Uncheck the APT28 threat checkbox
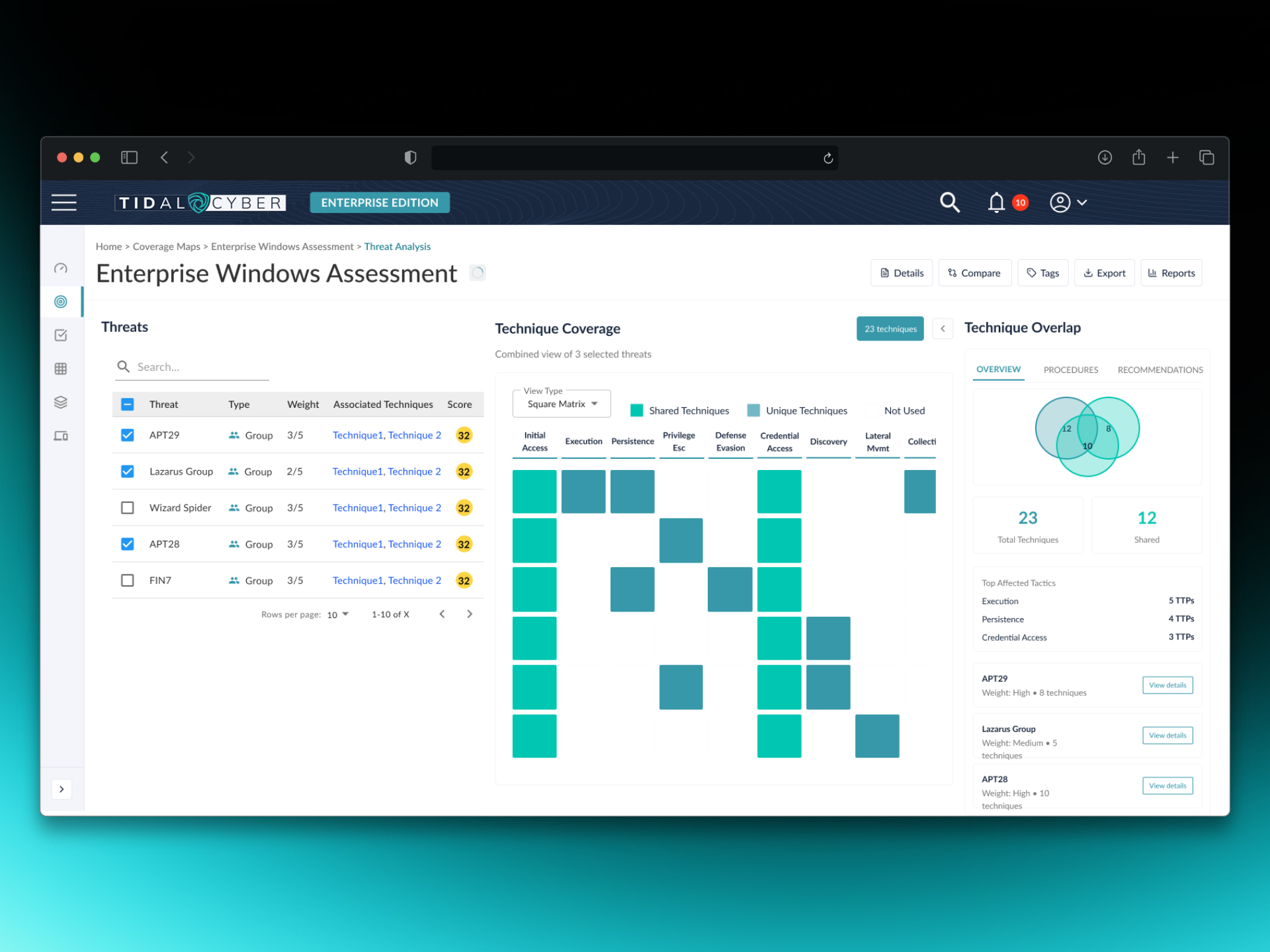 [128, 544]
